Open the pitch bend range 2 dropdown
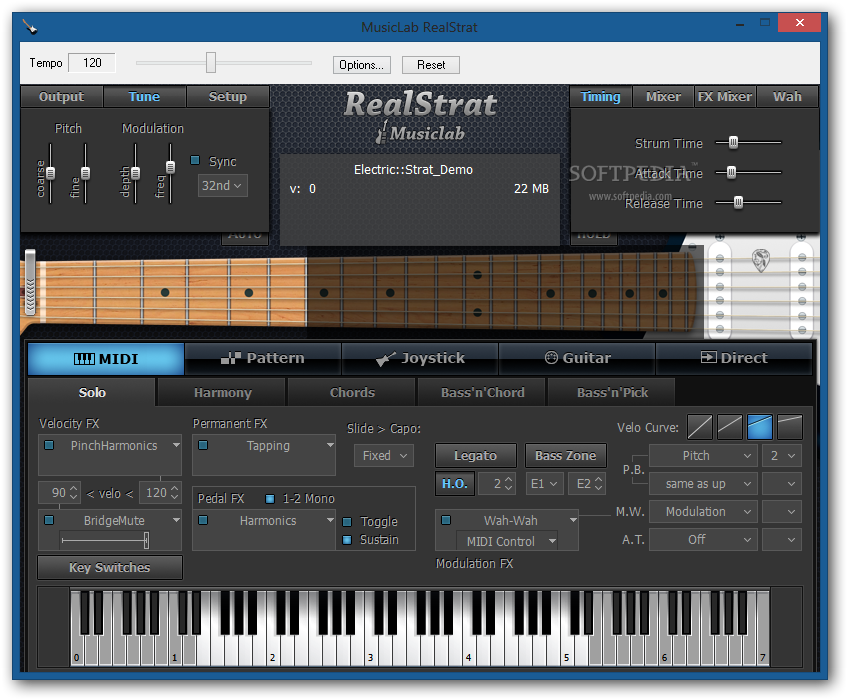Image resolution: width=848 pixels, height=700 pixels. click(782, 455)
